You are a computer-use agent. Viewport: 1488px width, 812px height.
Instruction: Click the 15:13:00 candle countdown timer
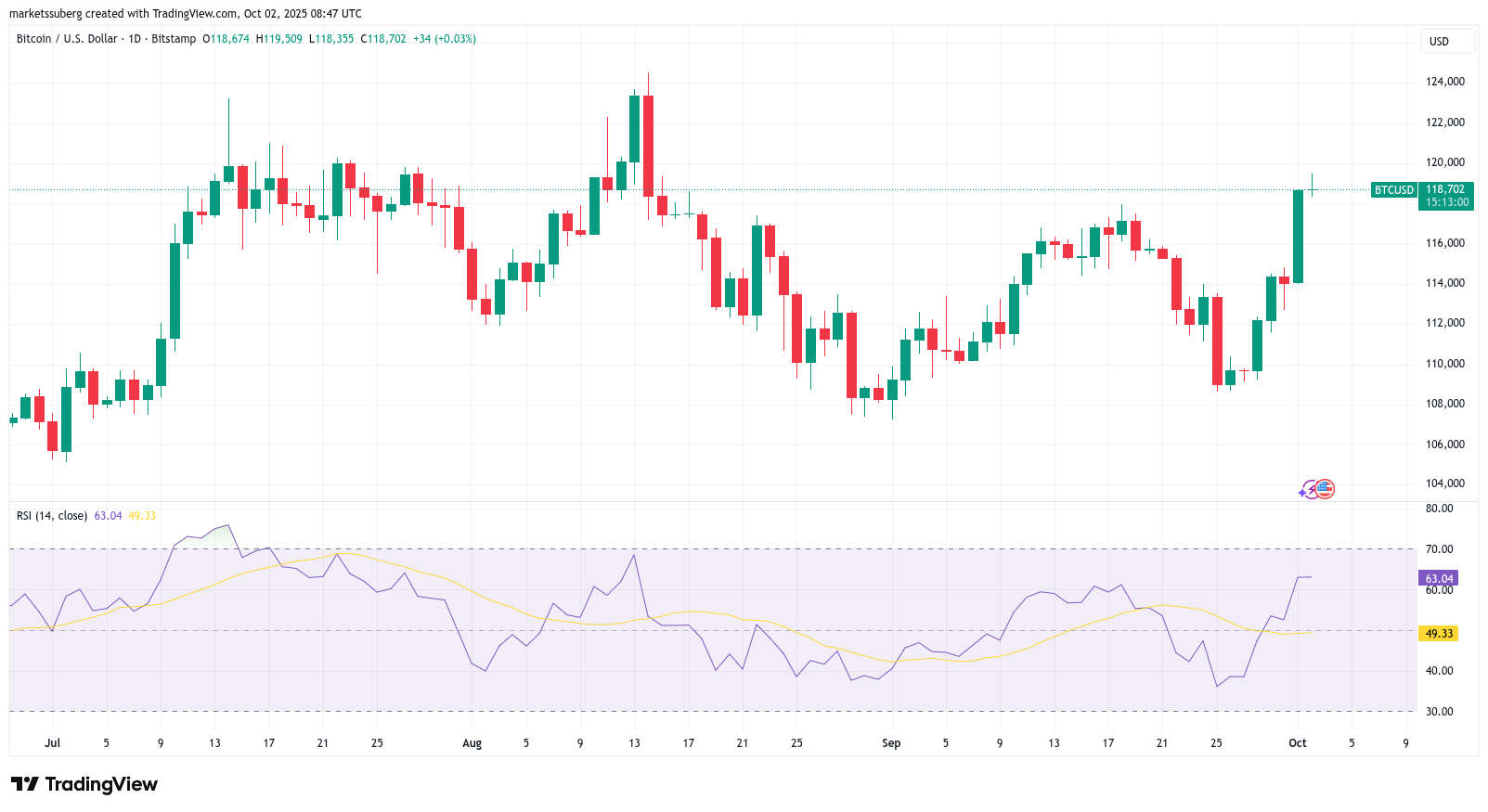pos(1447,202)
